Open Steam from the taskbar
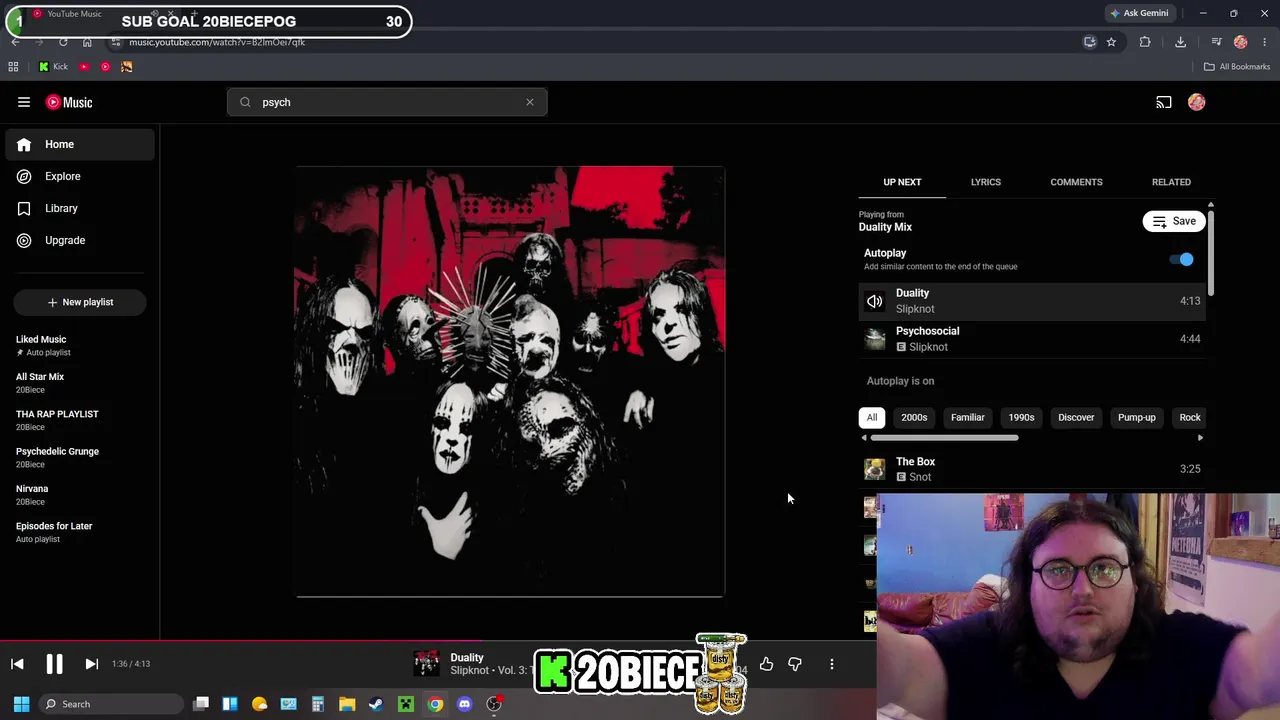 pos(376,704)
